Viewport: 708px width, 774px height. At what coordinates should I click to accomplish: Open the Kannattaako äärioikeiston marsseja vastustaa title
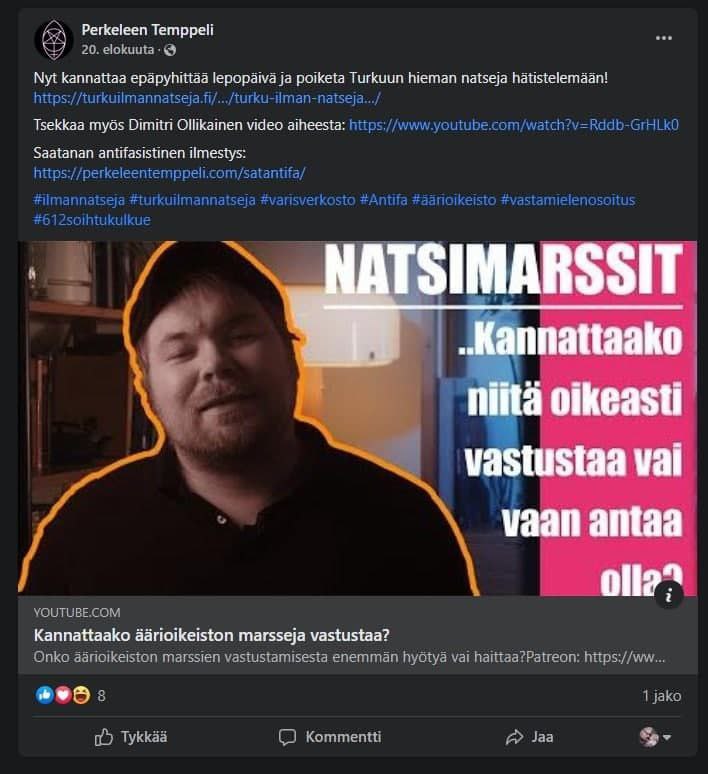coord(211,635)
